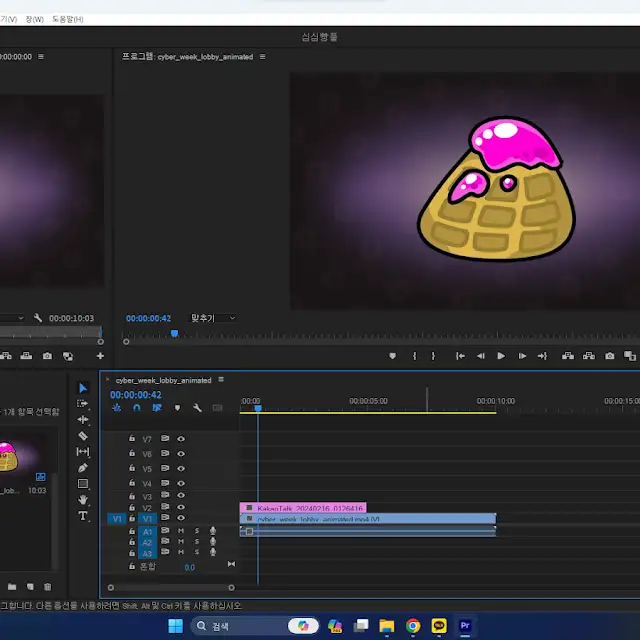Select the cyber_week_lobby_animated sequence tab
640x640 pixels.
pyautogui.click(x=163, y=380)
